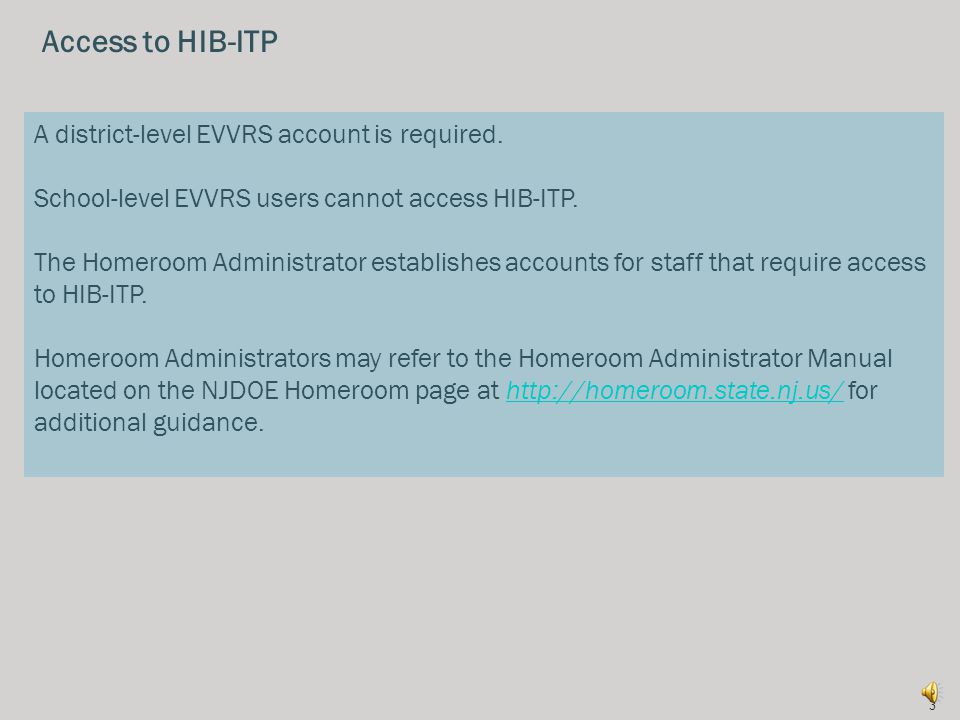Click the word 'for' after the hyperlink
The height and width of the screenshot is (720, 960).
(863, 391)
